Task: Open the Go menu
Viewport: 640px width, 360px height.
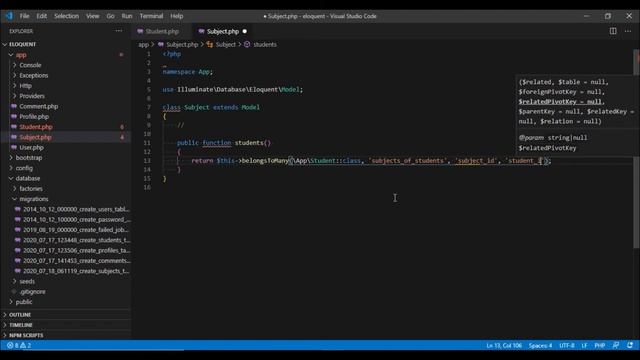Action: [111, 16]
